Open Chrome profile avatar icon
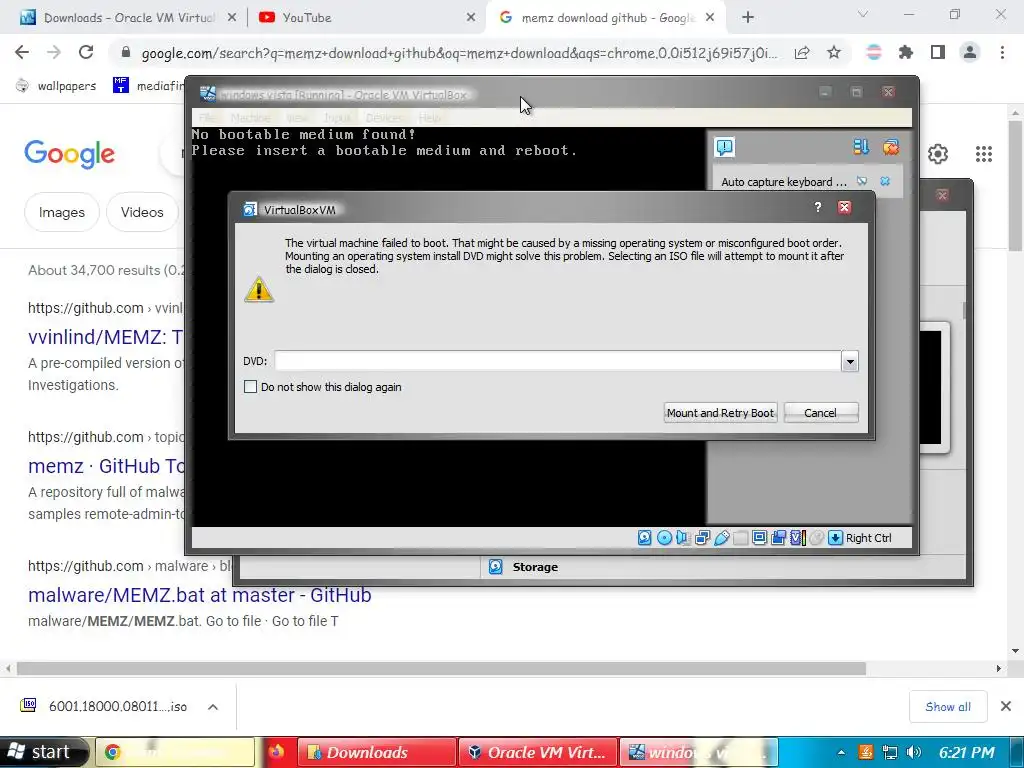This screenshot has width=1024, height=768. [970, 52]
